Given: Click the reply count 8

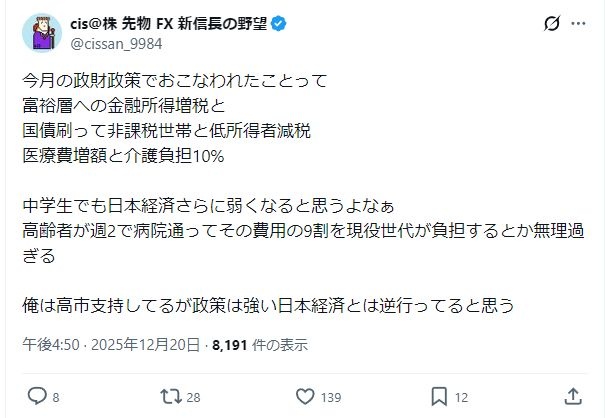Looking at the screenshot, I should coord(55,397).
